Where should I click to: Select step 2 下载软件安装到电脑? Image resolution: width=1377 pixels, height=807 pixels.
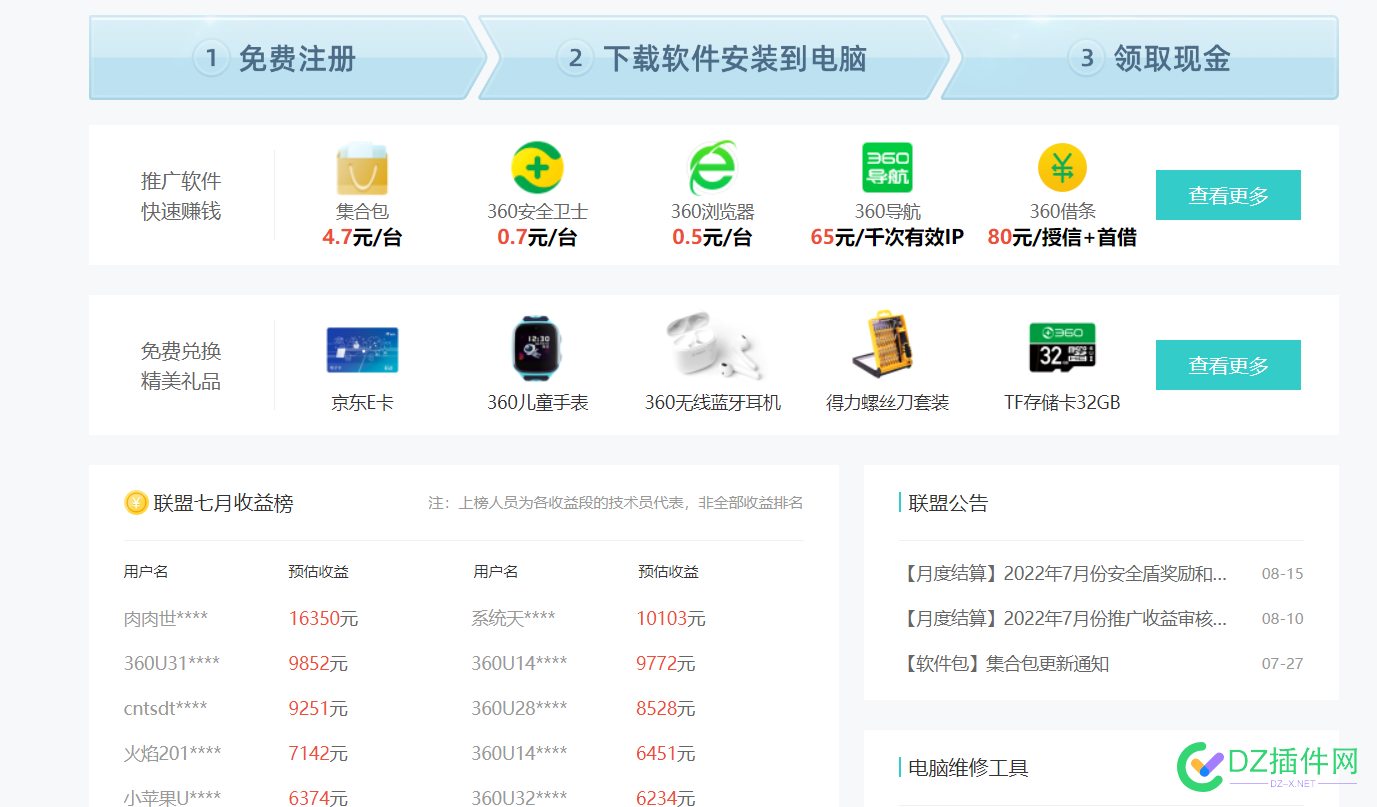(712, 58)
